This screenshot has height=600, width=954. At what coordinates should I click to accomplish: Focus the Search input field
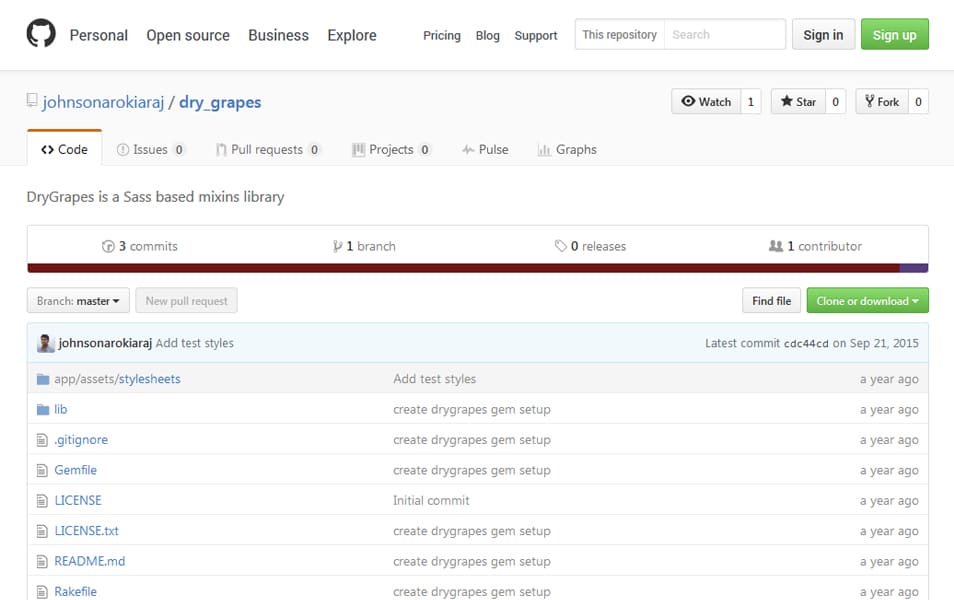point(725,35)
